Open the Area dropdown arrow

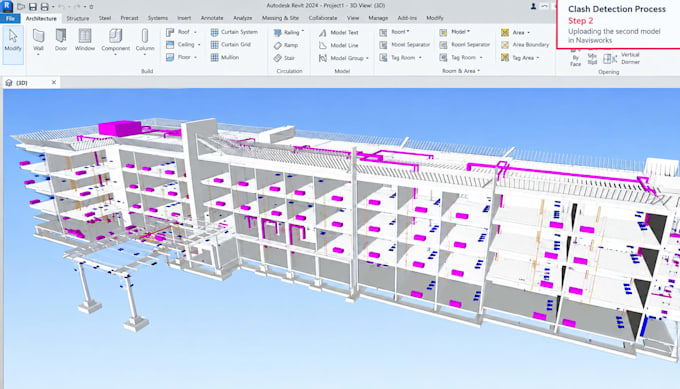529,33
